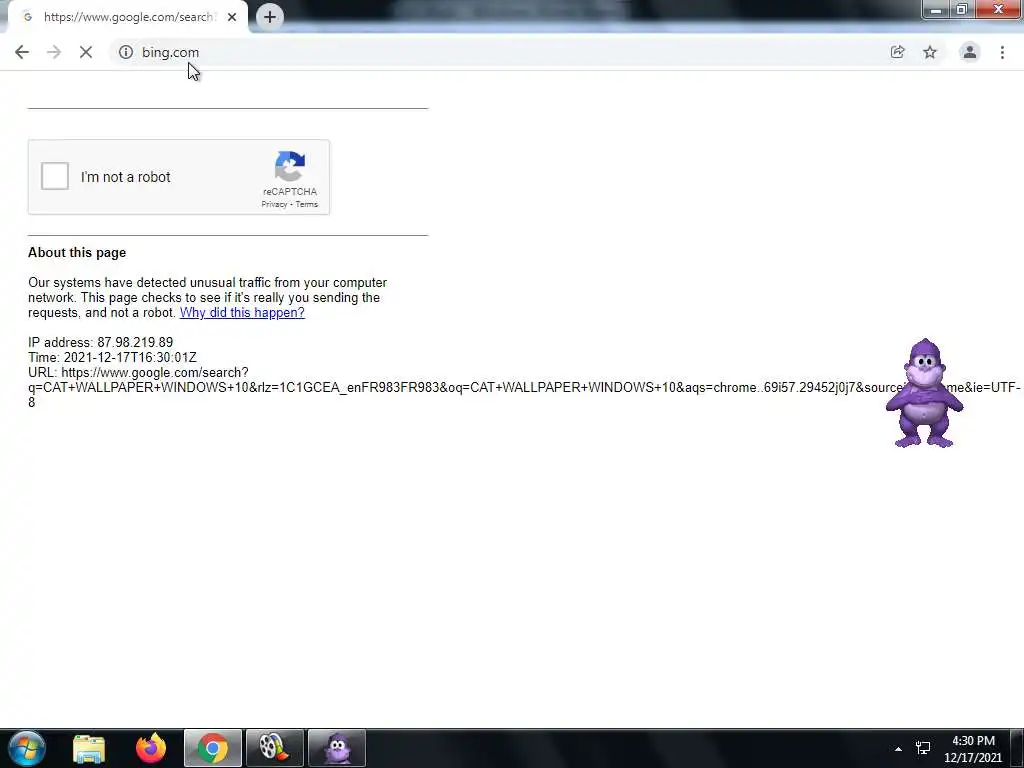Open Chrome three-dot menu

click(x=1002, y=52)
